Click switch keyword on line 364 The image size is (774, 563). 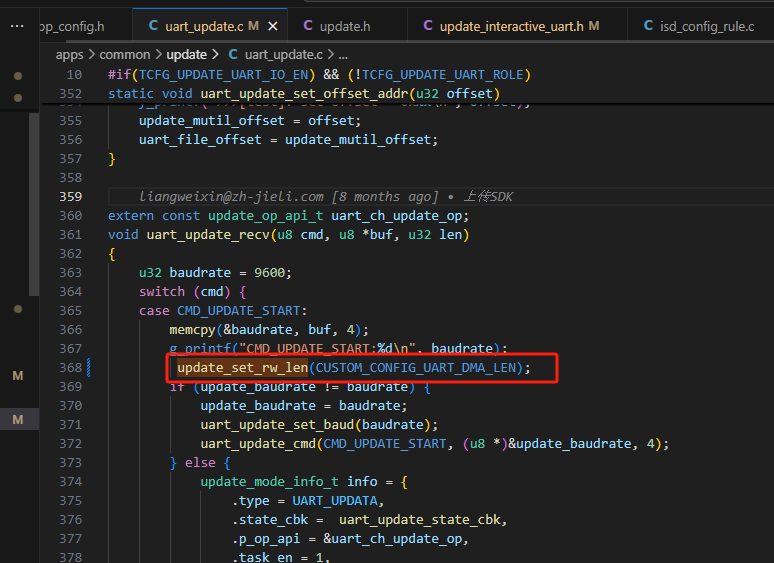[x=162, y=292]
